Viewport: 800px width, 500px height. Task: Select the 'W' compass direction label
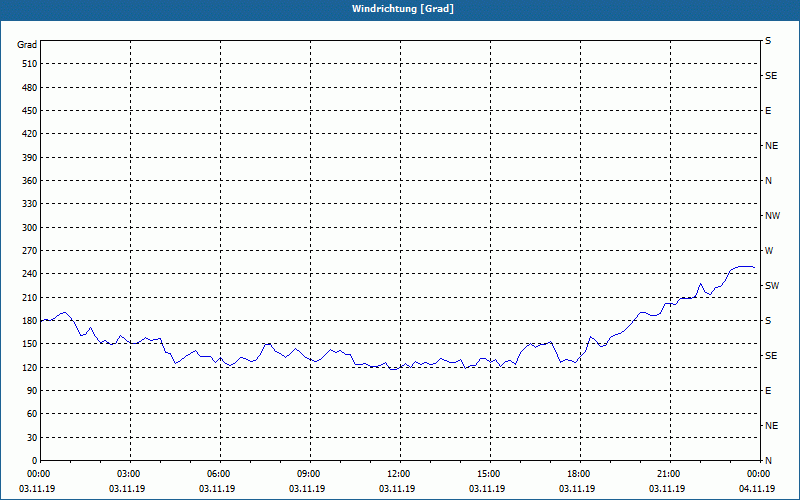tap(769, 251)
